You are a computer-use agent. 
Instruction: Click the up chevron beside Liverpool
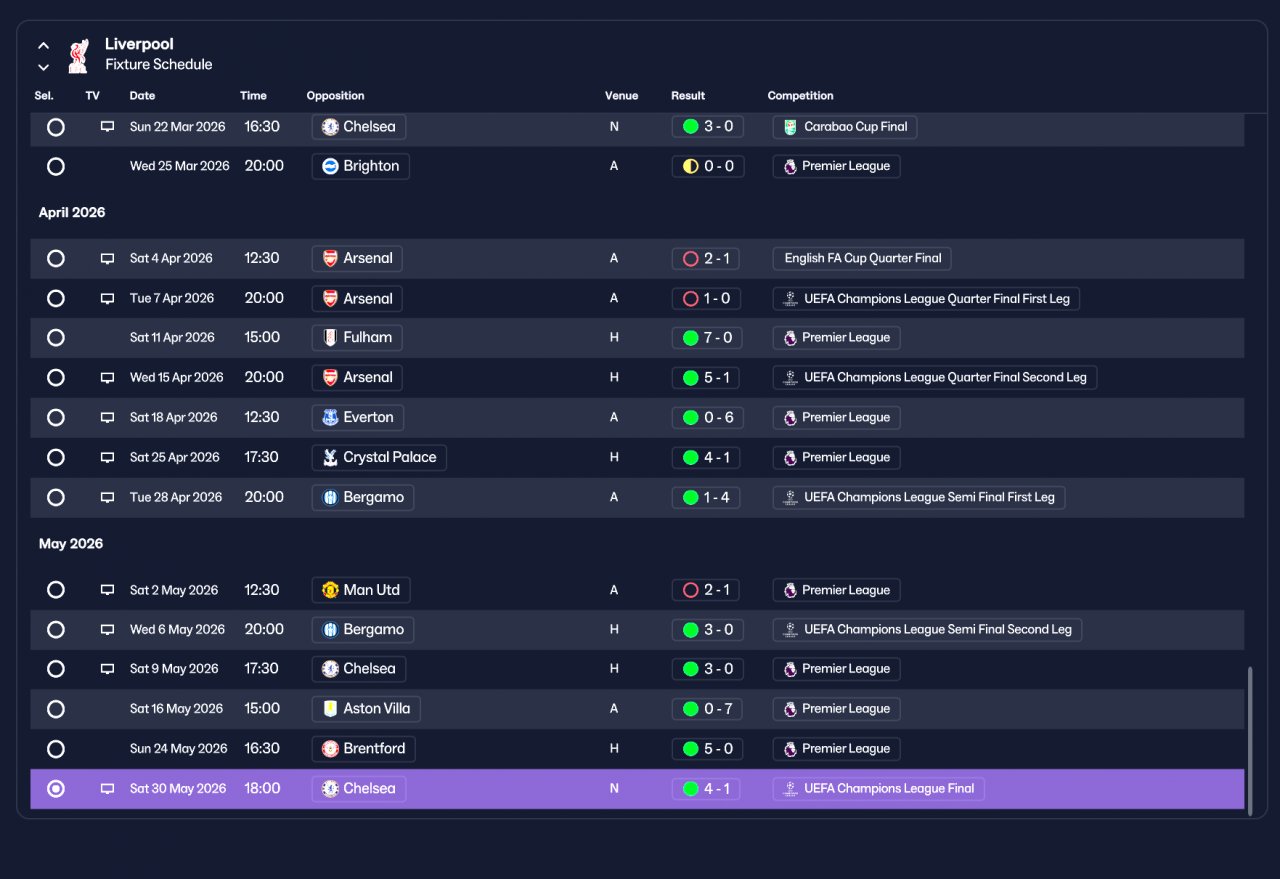click(x=43, y=46)
